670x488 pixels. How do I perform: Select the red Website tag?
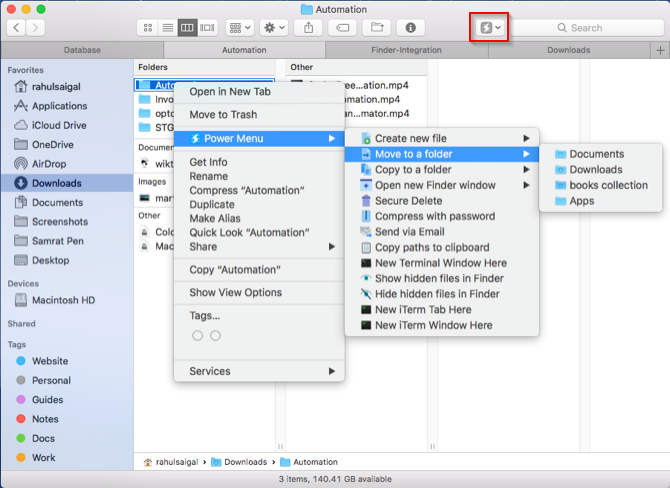(x=50, y=361)
